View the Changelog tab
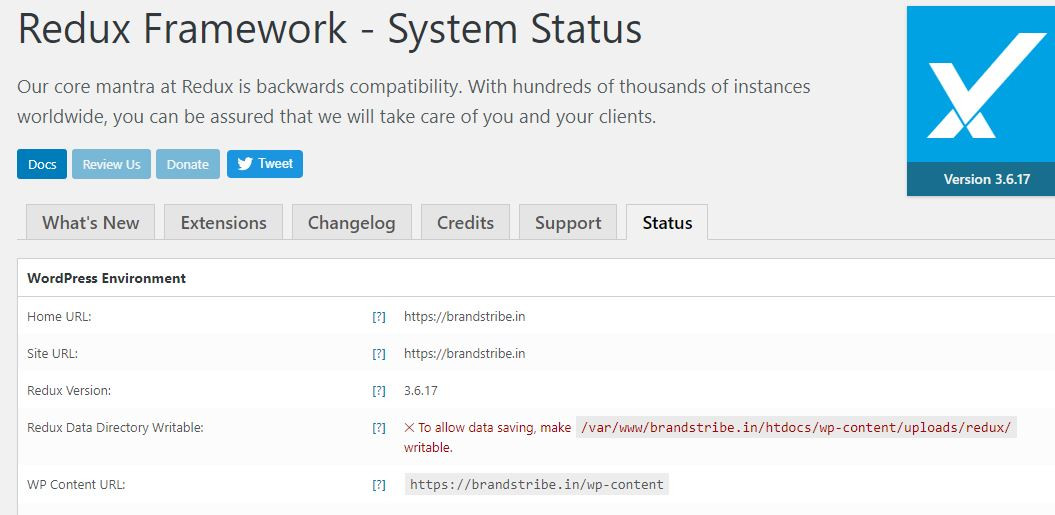The image size is (1055, 515). pos(351,222)
